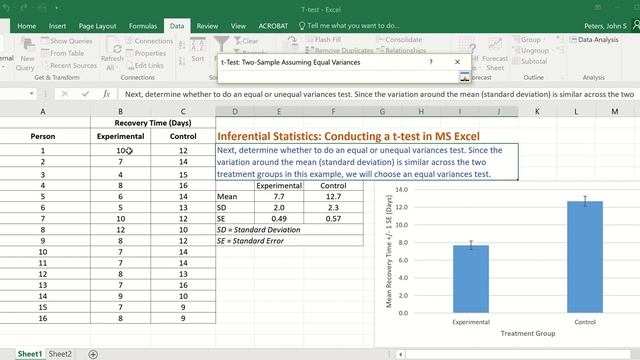Screen dimensions: 640x360
Task: Click Person 16 row label
Action: tap(42, 318)
